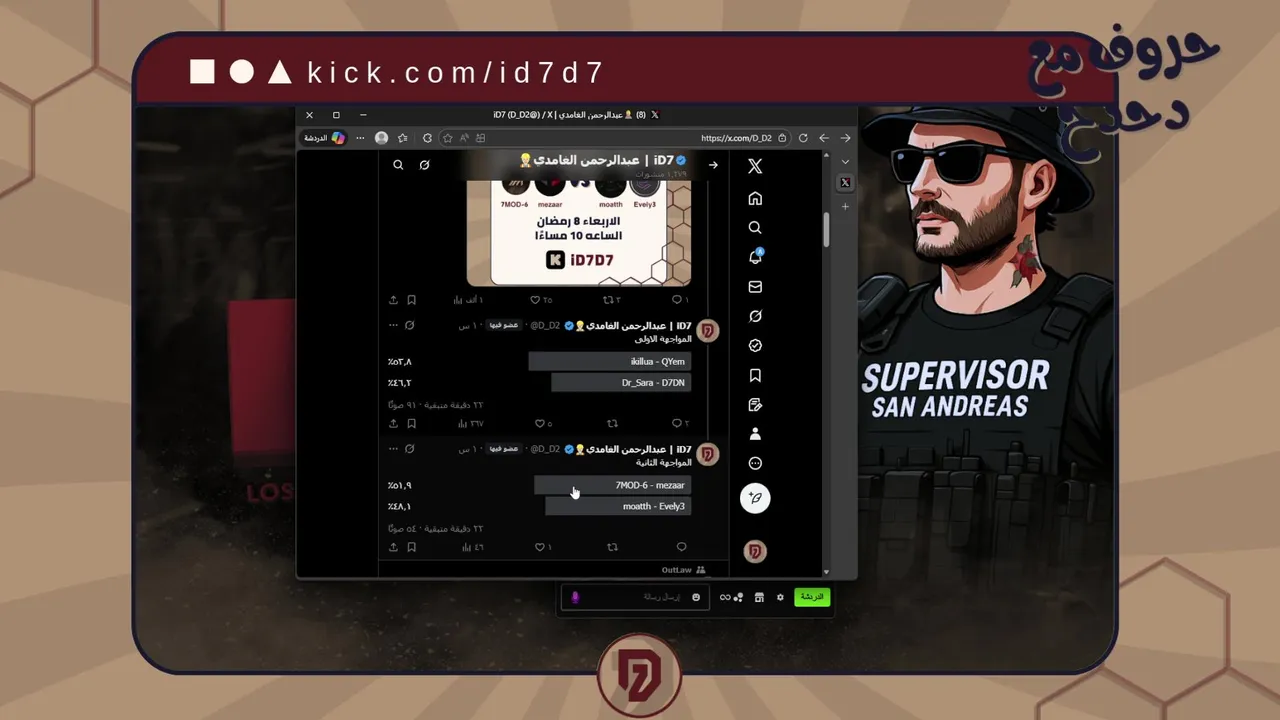Click the browser forward arrow
This screenshot has height=720, width=1280.
point(824,138)
